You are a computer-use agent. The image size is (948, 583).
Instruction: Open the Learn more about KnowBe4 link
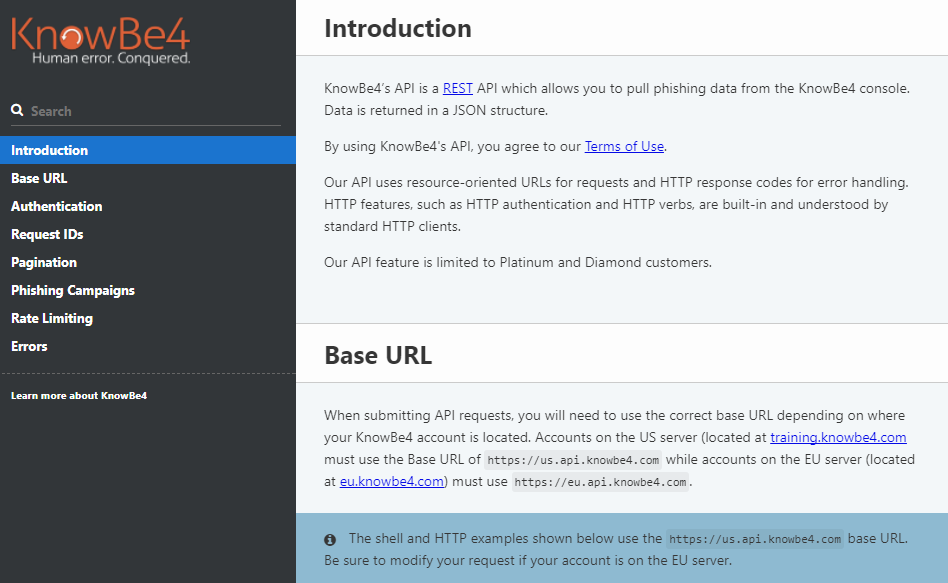tap(79, 395)
